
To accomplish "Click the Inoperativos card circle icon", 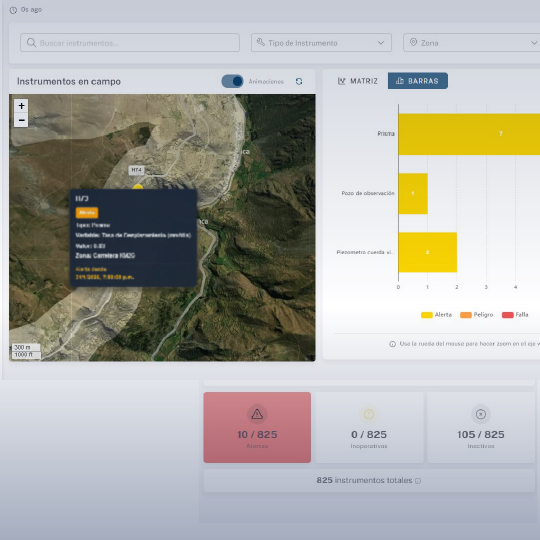I will [369, 414].
